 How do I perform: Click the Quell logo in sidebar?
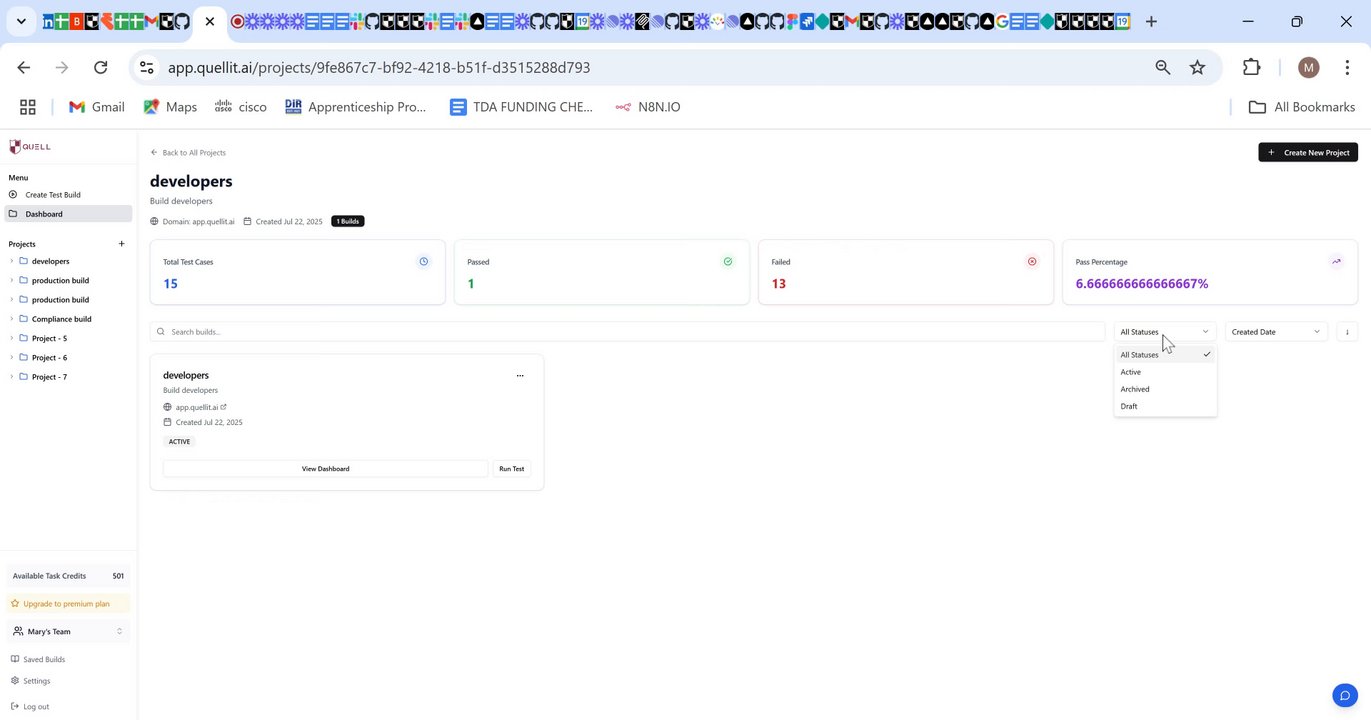(x=29, y=147)
